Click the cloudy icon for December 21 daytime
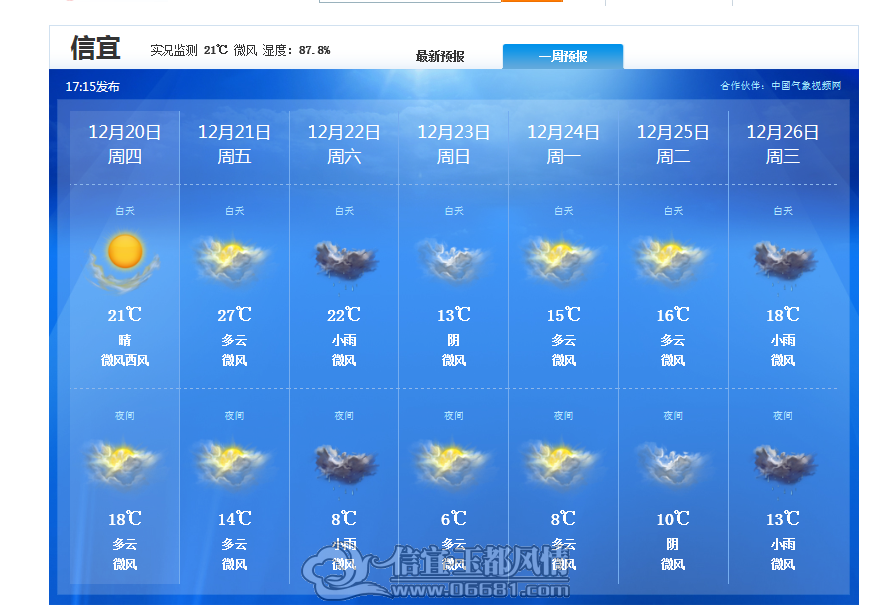The height and width of the screenshot is (612, 873). [x=232, y=260]
